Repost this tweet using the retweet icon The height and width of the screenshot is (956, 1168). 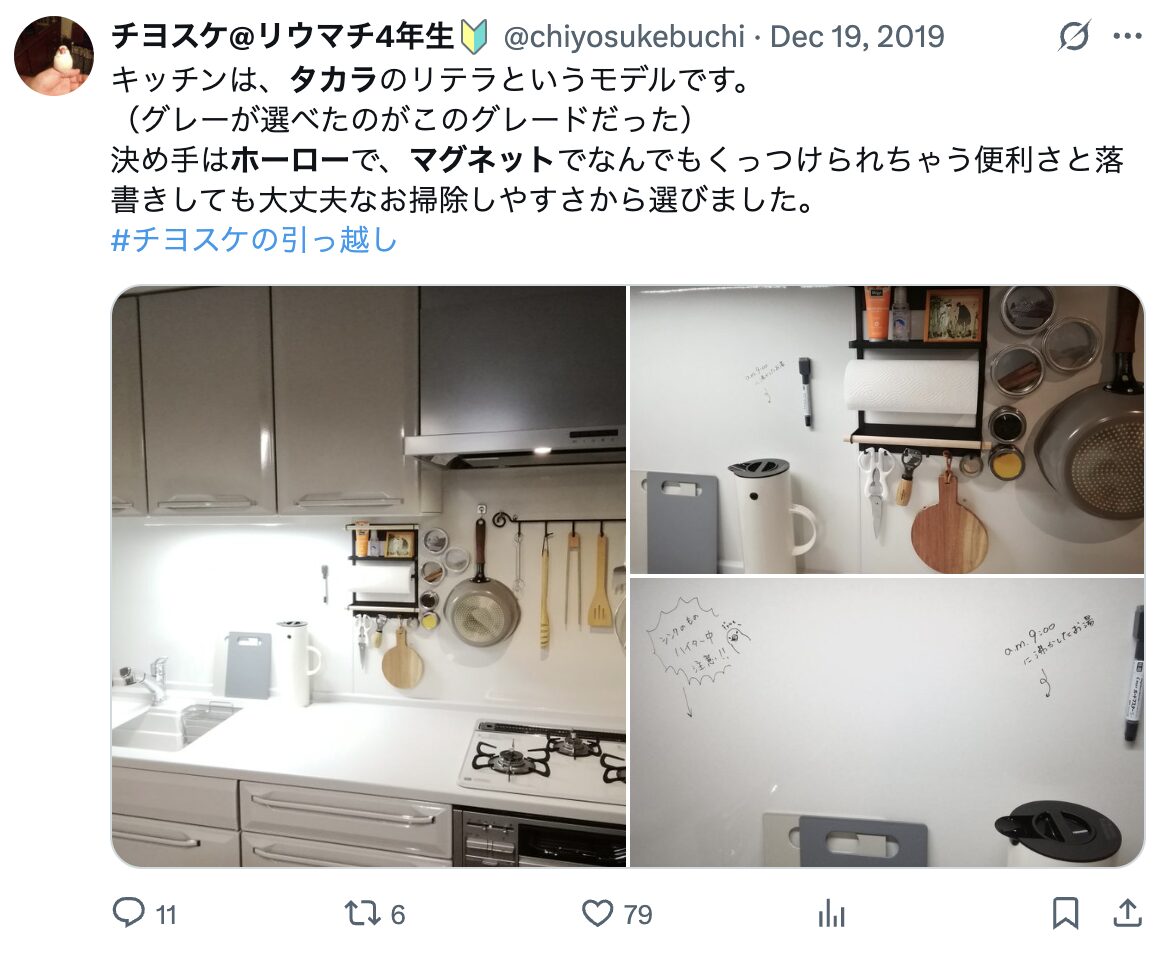(362, 913)
